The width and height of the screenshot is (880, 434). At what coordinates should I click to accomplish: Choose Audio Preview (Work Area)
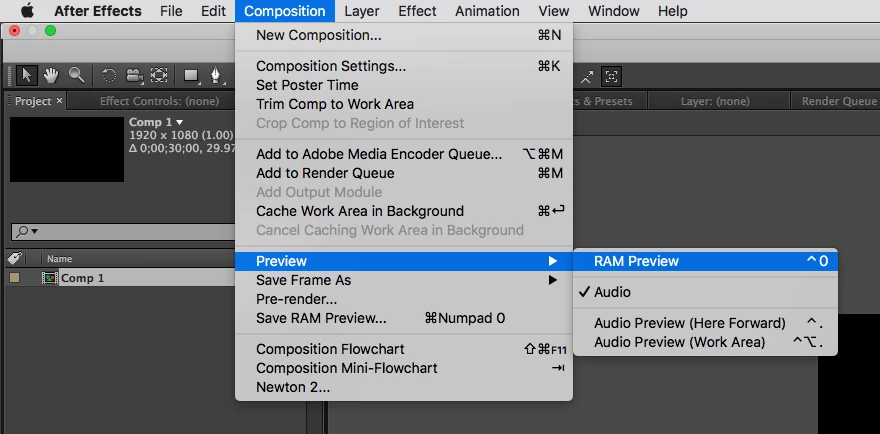tap(705, 342)
